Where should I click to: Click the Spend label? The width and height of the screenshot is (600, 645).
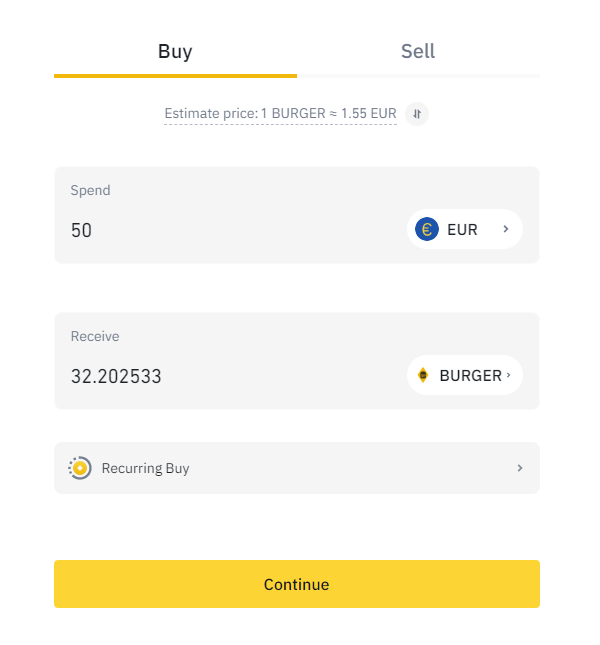point(90,190)
